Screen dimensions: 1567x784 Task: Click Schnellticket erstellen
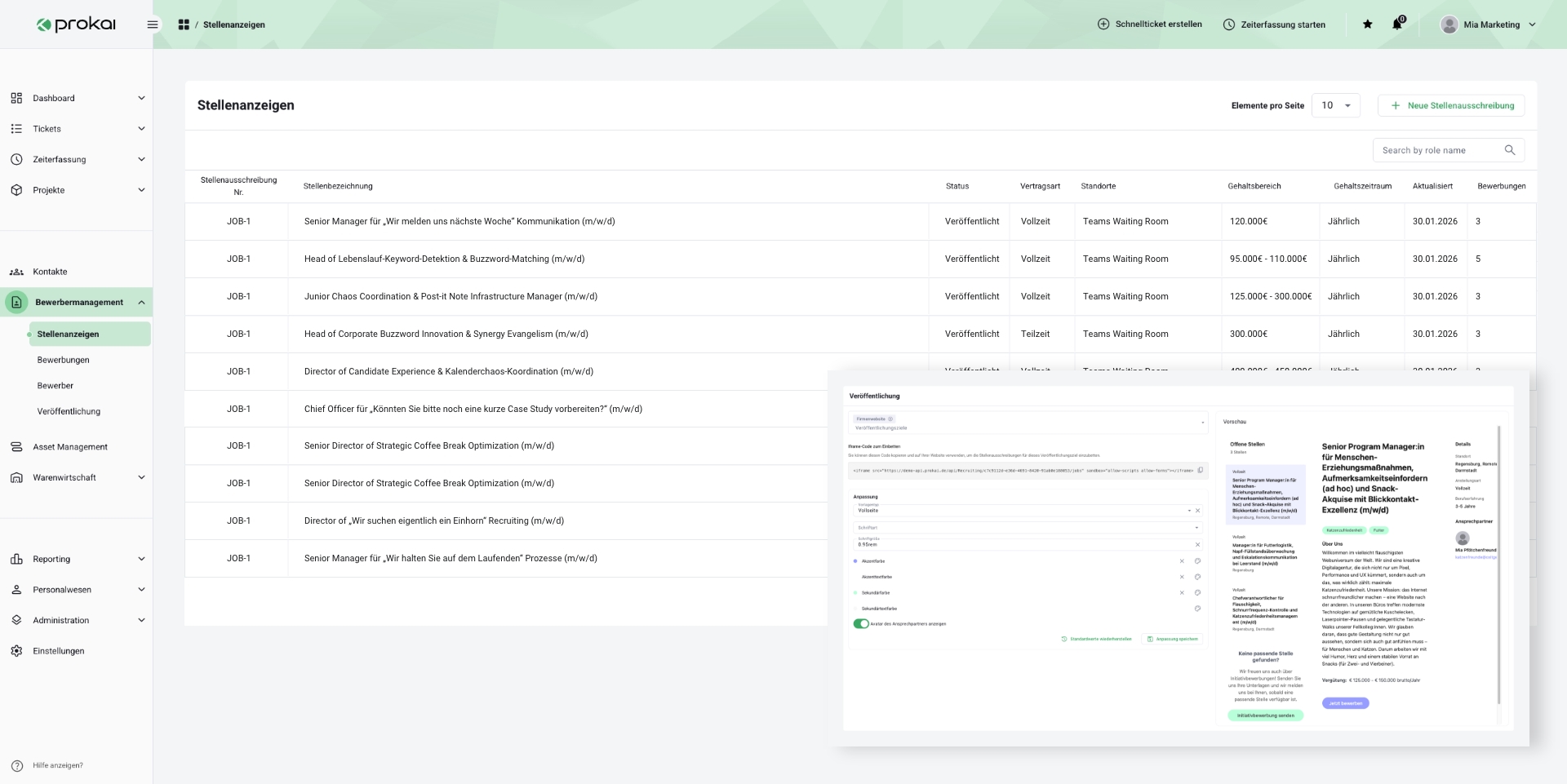pos(1149,24)
